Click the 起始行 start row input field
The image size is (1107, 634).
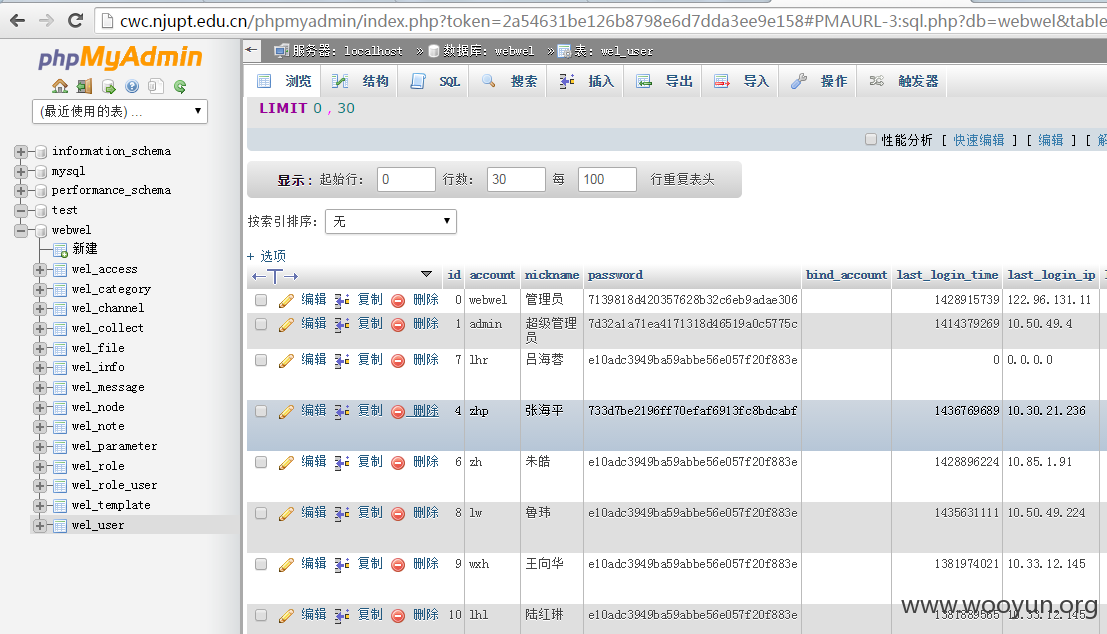pyautogui.click(x=406, y=179)
